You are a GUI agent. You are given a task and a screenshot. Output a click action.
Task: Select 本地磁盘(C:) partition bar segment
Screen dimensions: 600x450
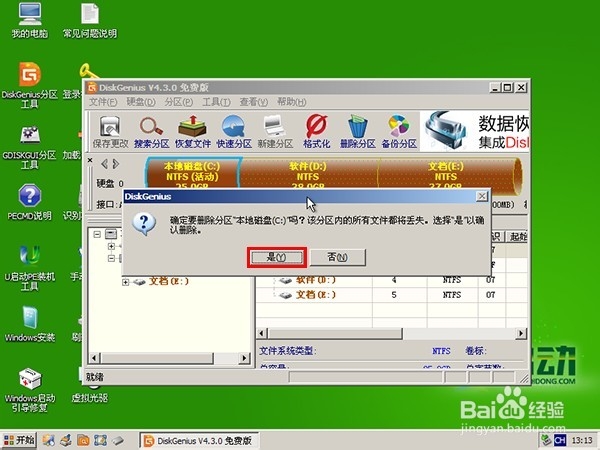coord(192,174)
